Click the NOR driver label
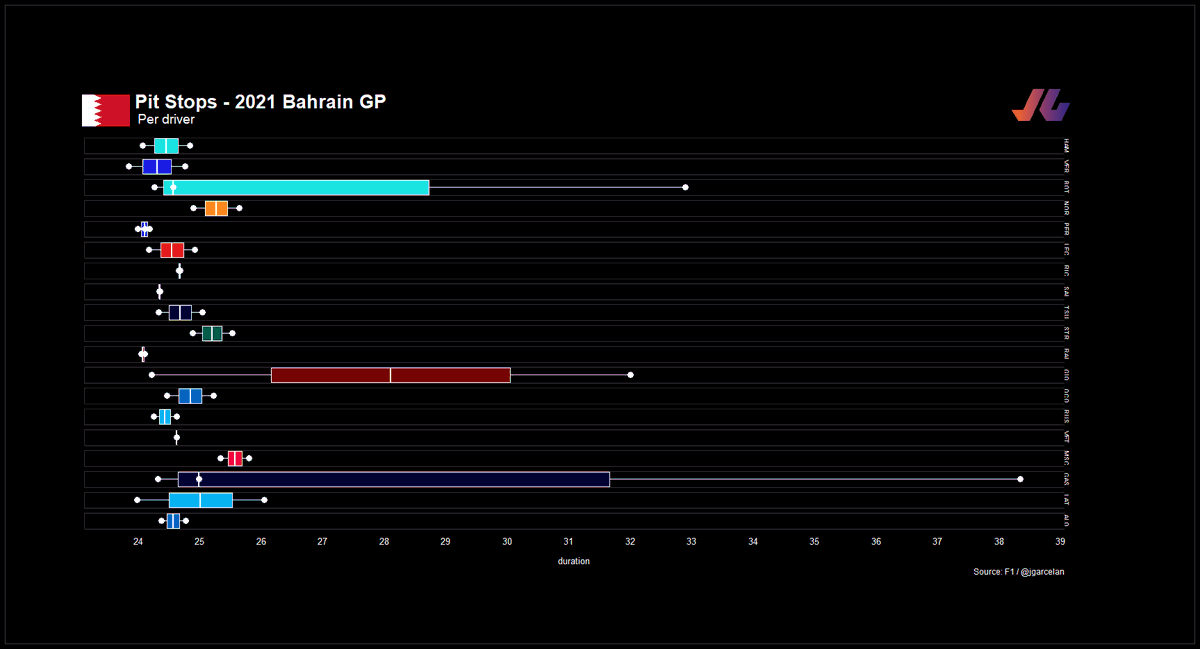Screen dimensions: 1200x649 (1068, 208)
